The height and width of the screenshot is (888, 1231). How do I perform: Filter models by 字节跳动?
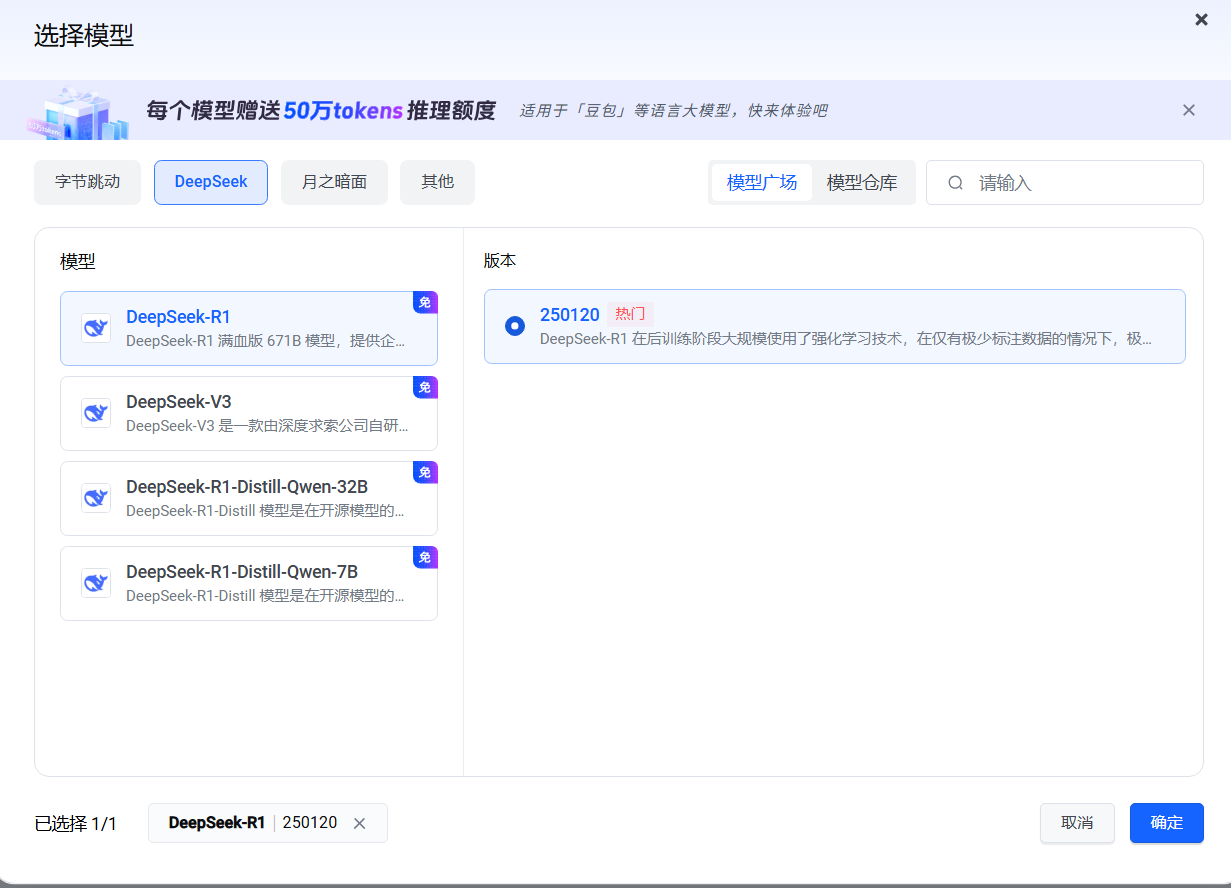pos(87,182)
